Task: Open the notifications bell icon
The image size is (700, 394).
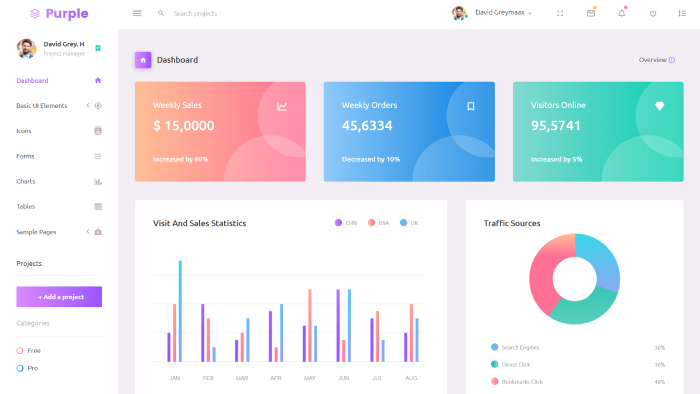Action: click(x=621, y=13)
